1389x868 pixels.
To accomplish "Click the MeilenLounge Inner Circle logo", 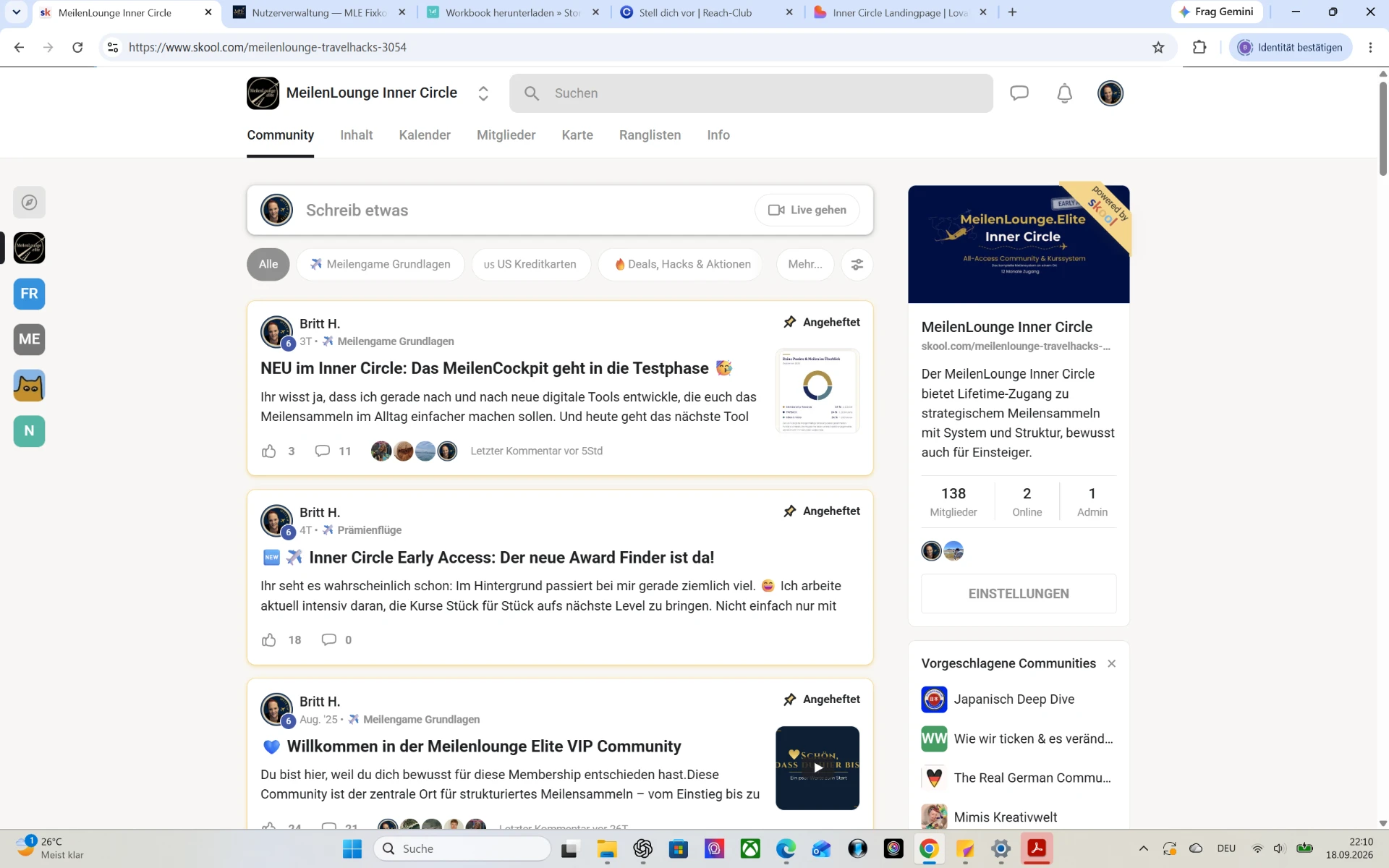I will point(263,93).
